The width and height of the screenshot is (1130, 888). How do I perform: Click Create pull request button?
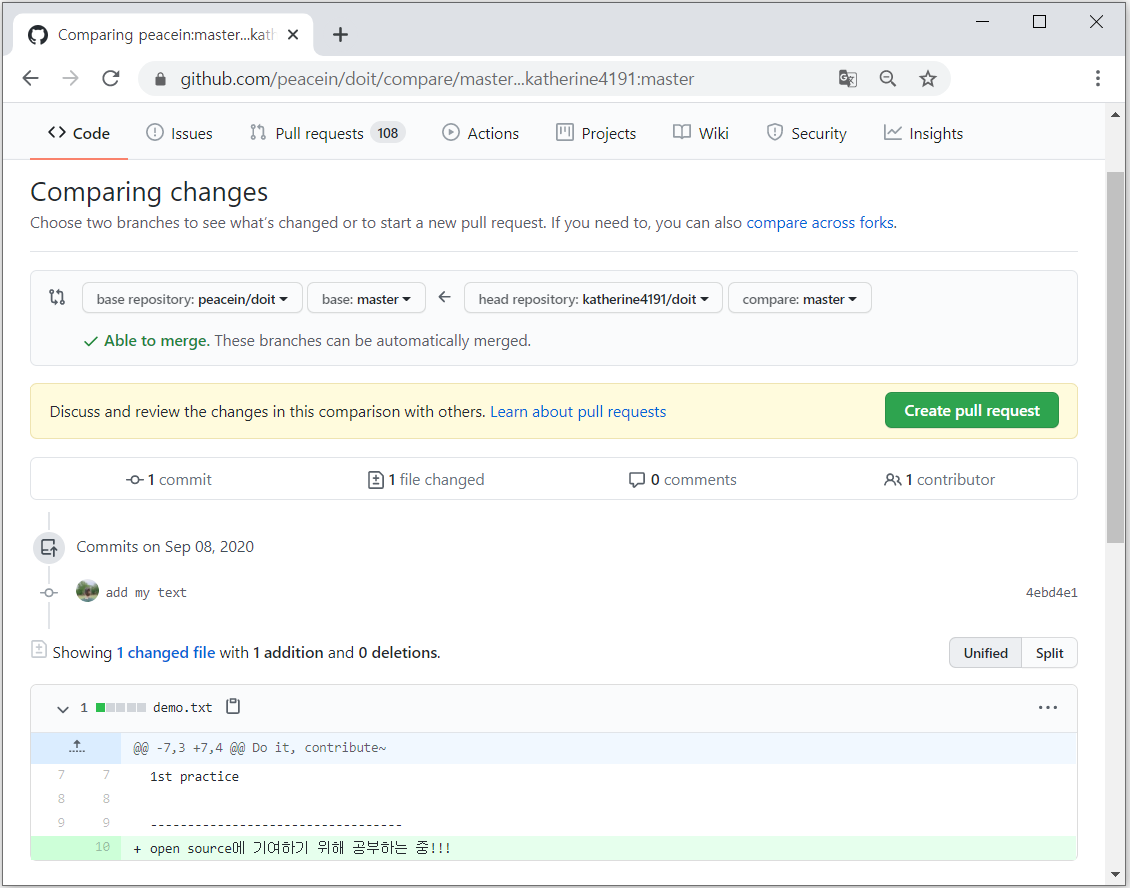coord(971,410)
